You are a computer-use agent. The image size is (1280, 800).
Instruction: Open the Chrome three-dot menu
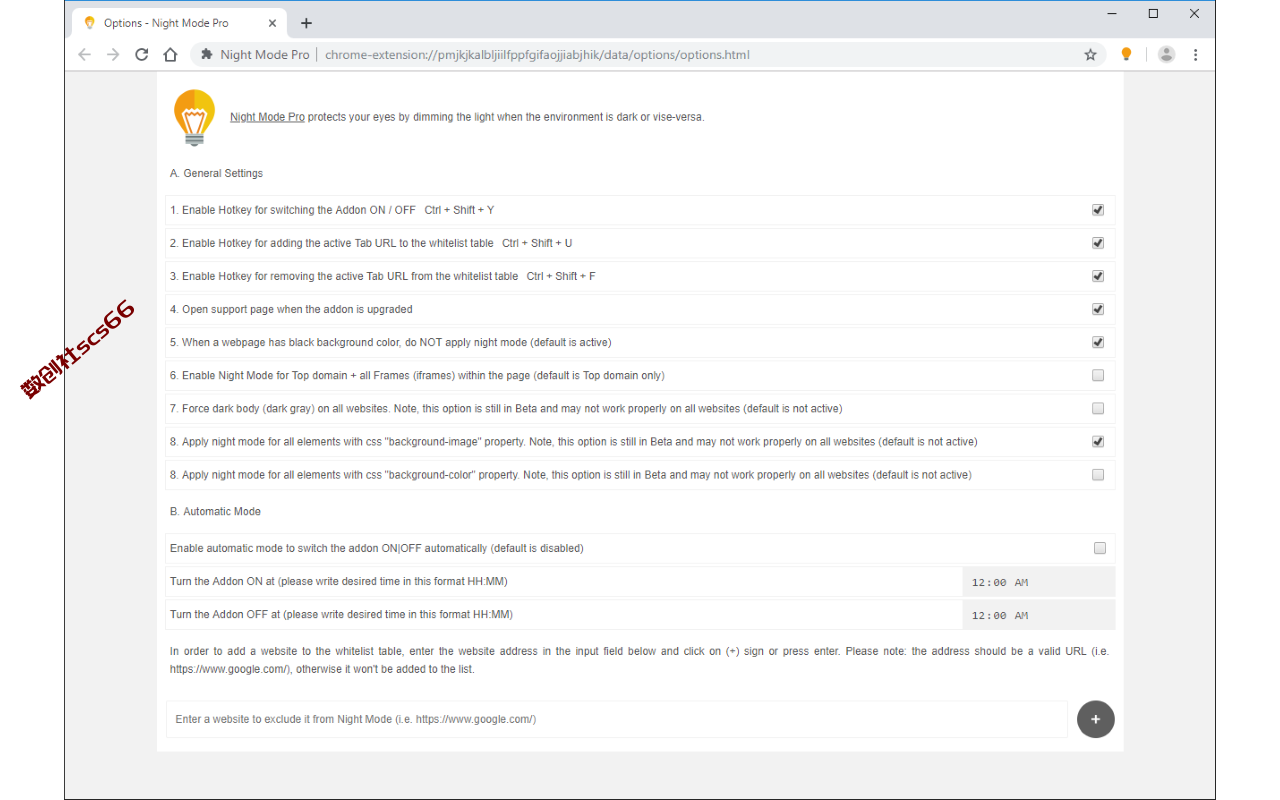coord(1195,55)
